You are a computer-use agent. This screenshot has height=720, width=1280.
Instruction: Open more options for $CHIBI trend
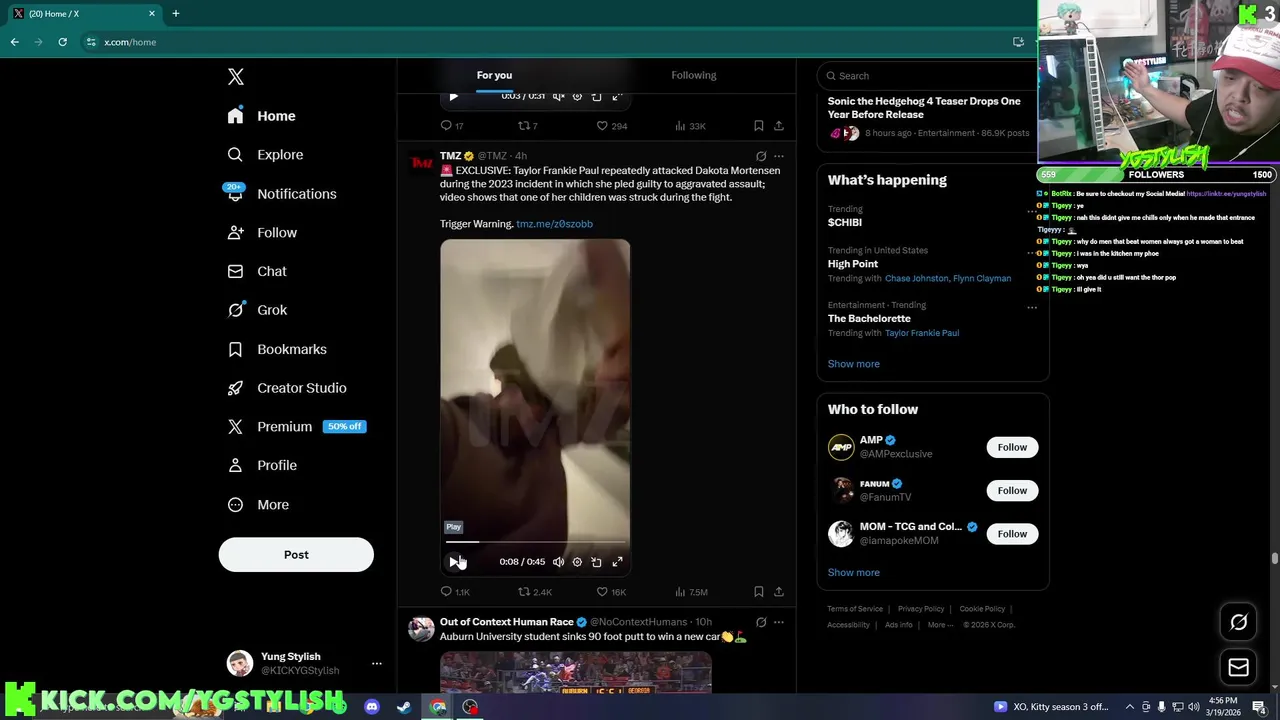click(x=1032, y=211)
